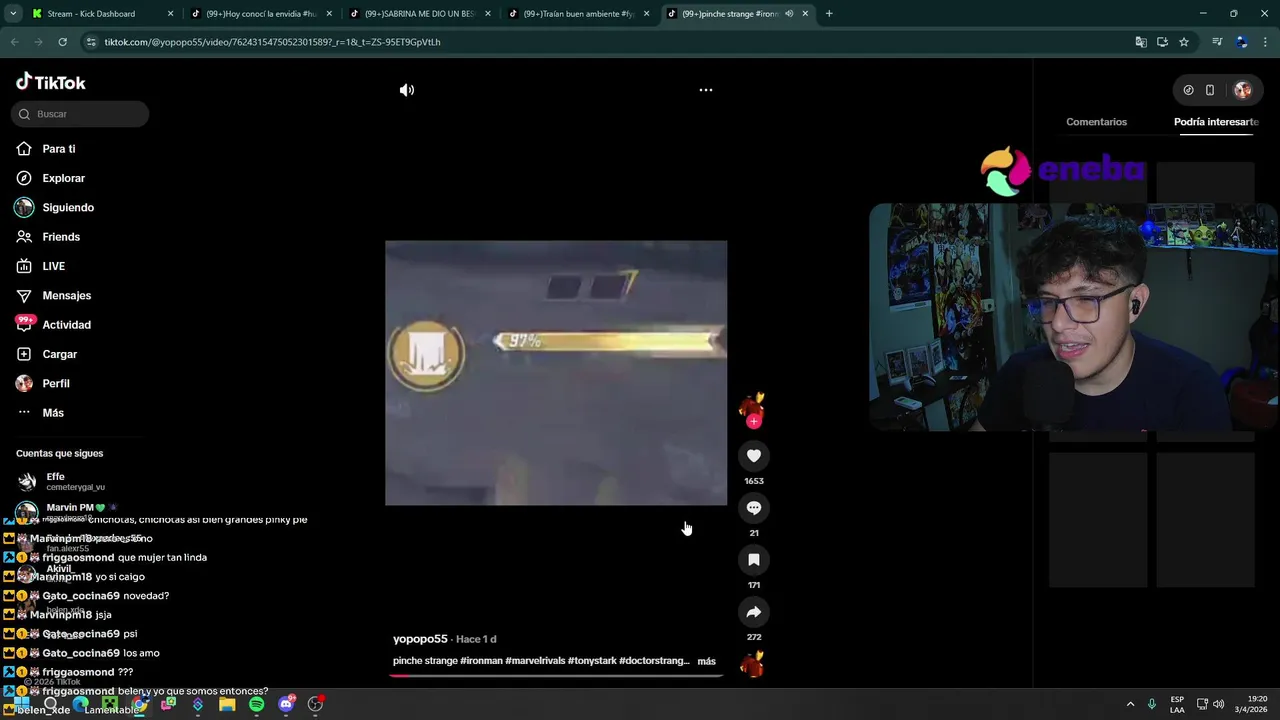Open Chrome media controls icon

click(1217, 42)
